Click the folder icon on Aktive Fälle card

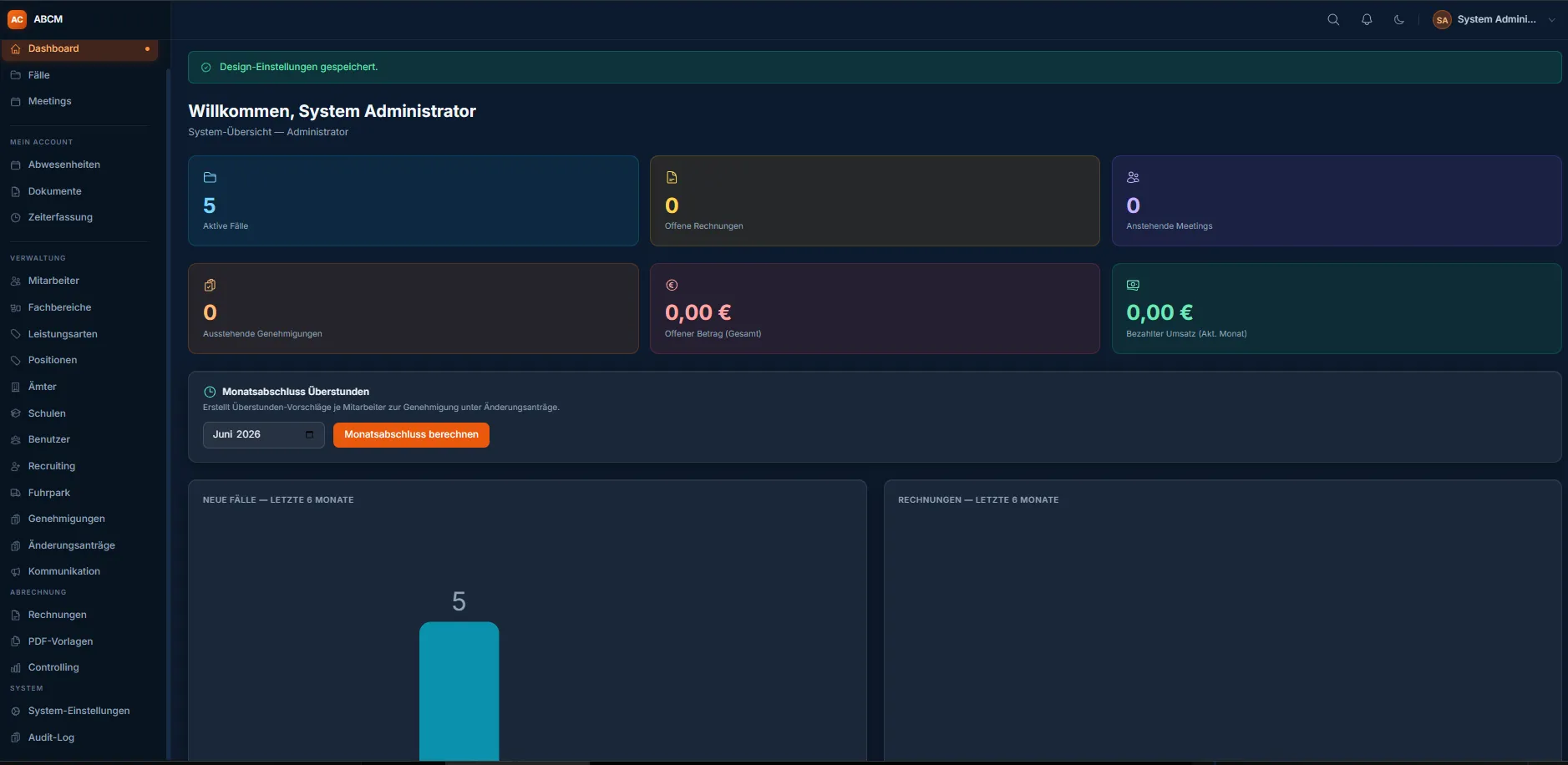pos(210,178)
